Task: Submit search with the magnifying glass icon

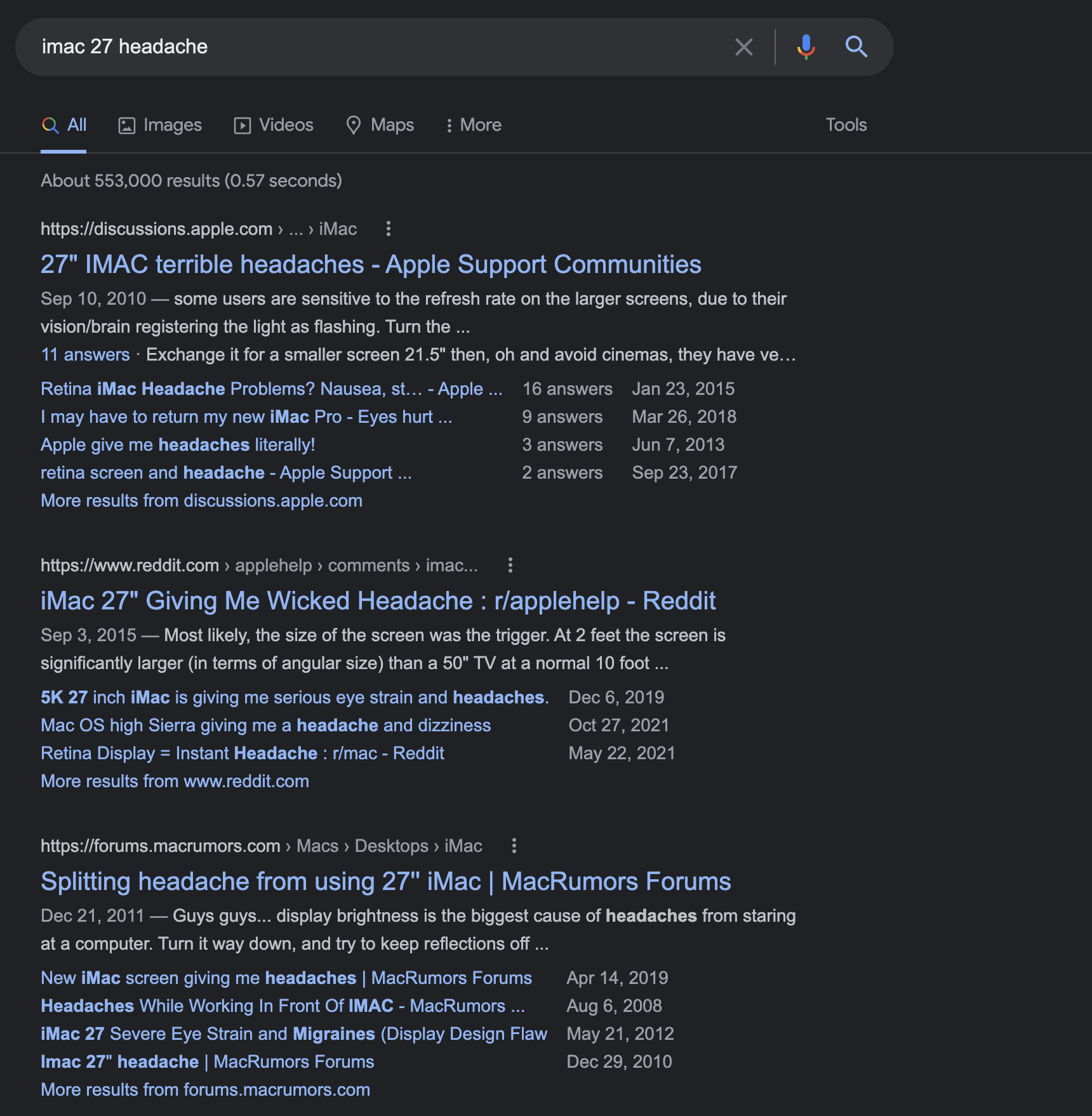Action: point(856,47)
